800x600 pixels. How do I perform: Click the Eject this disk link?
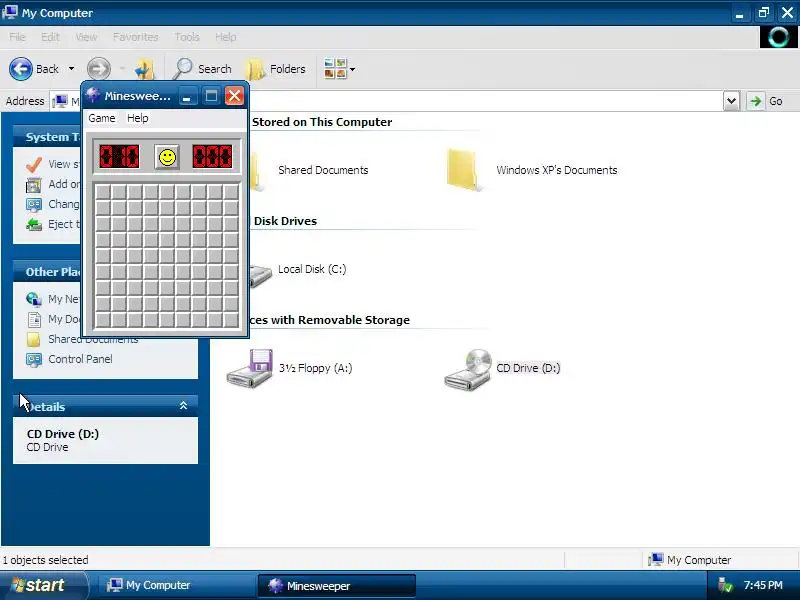[x=64, y=224]
